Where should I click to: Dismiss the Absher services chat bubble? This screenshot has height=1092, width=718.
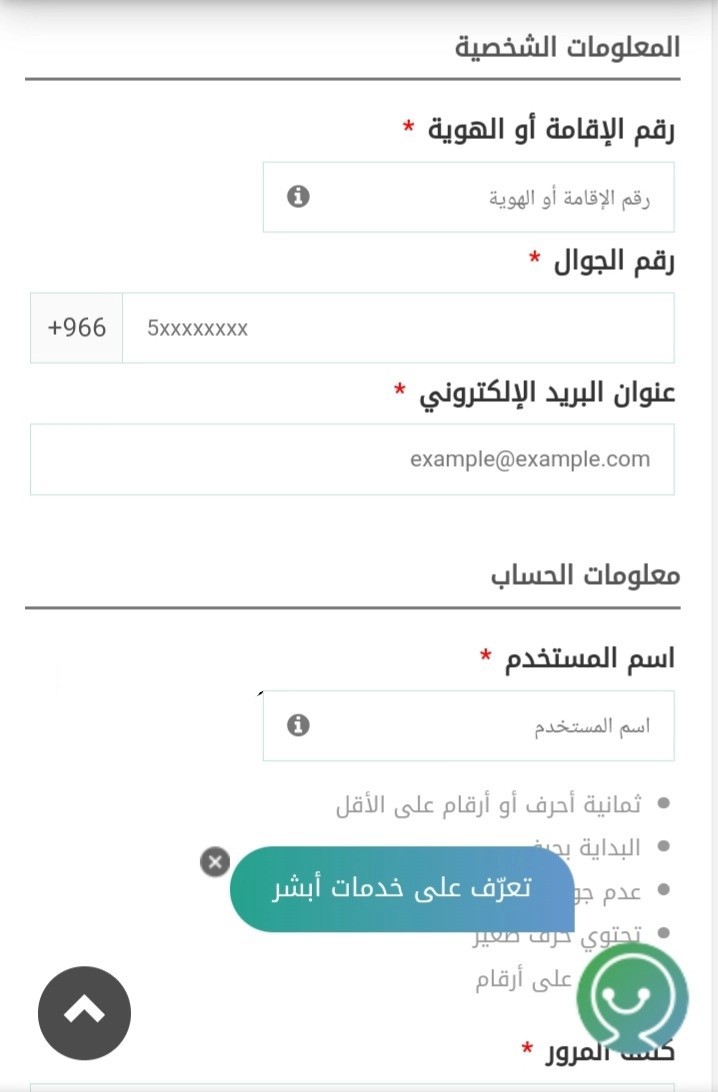click(x=215, y=861)
